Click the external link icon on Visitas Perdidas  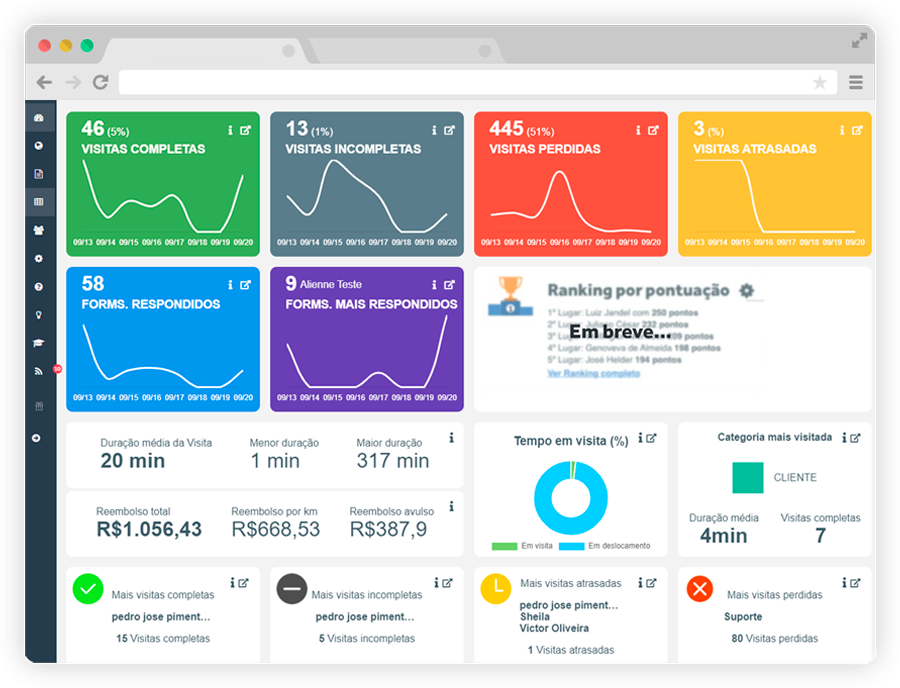[655, 129]
